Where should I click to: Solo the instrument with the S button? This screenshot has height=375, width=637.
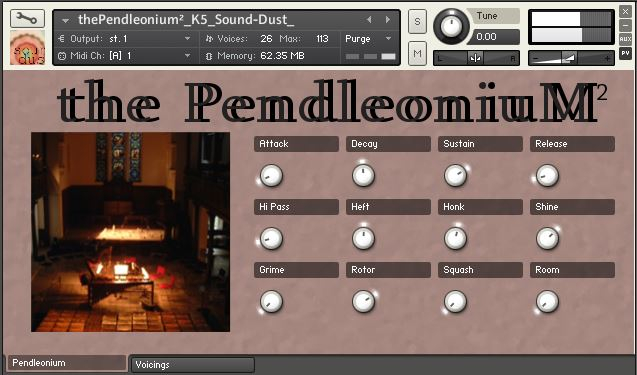click(x=417, y=22)
